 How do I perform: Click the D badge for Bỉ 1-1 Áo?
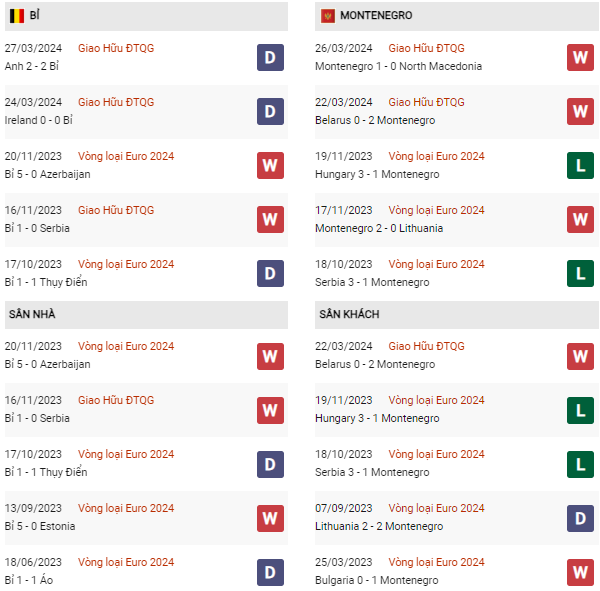pyautogui.click(x=270, y=572)
